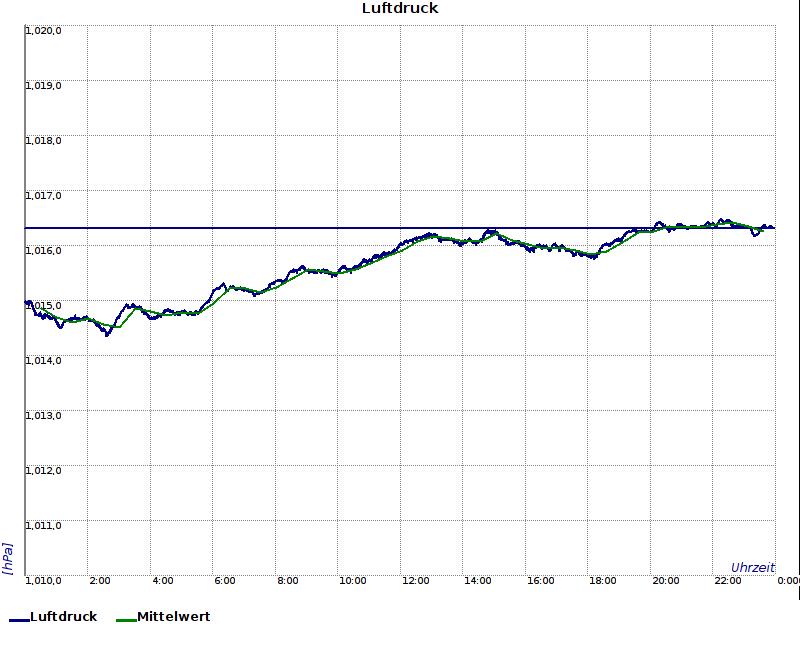Click the 1,010,0 axis origin label
The height and width of the screenshot is (650, 800).
point(43,581)
